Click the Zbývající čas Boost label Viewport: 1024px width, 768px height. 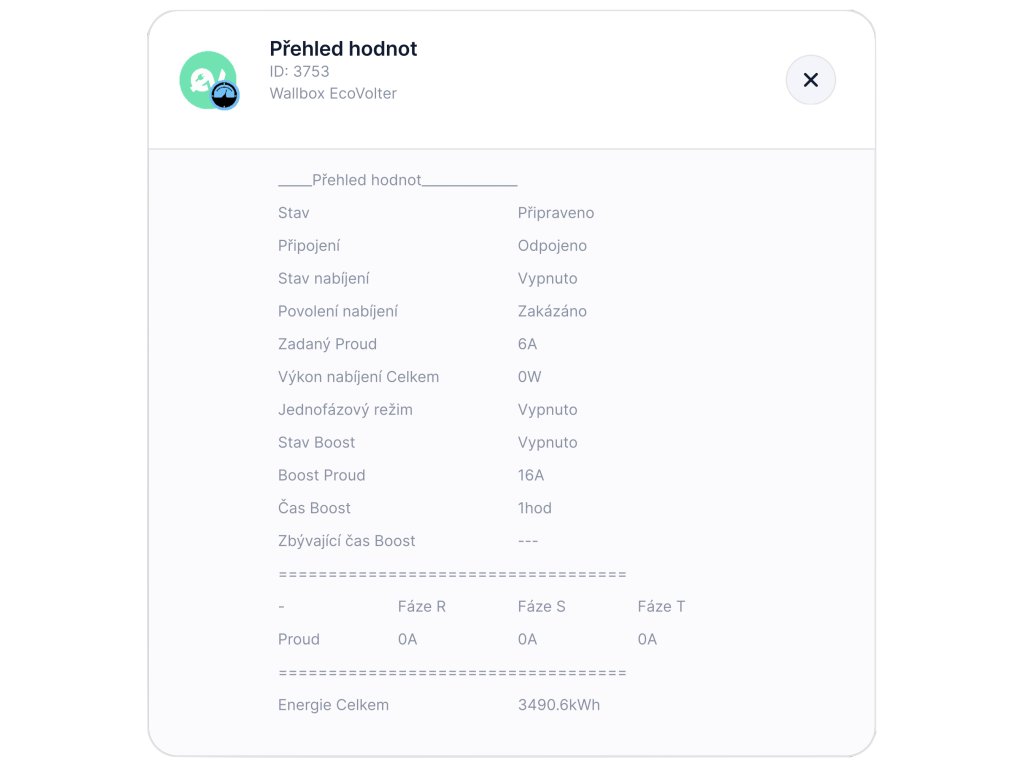(346, 541)
